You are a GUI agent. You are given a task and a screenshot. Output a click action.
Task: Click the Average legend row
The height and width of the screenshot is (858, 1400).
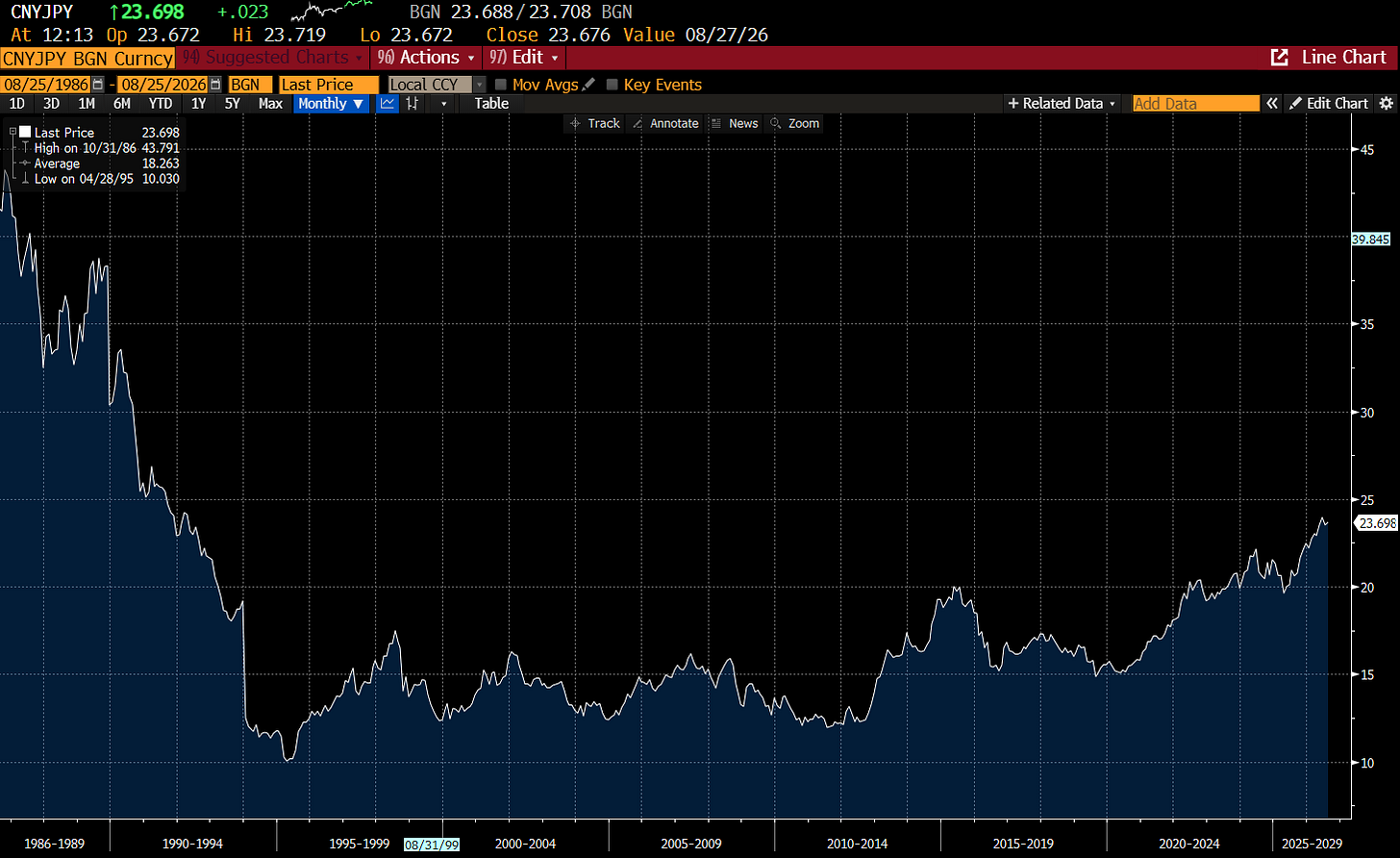click(100, 164)
